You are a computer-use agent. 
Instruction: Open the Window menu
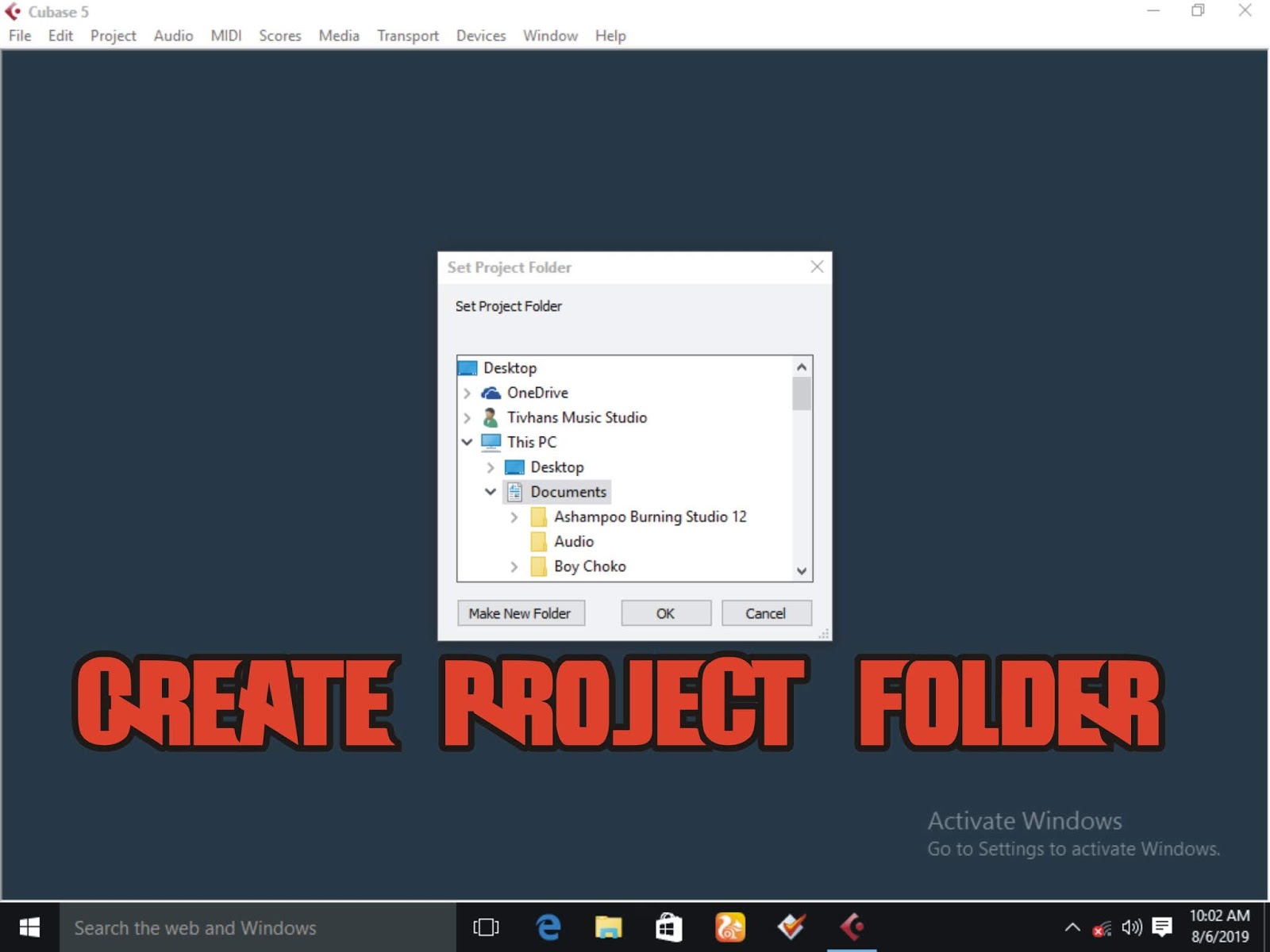(x=550, y=36)
